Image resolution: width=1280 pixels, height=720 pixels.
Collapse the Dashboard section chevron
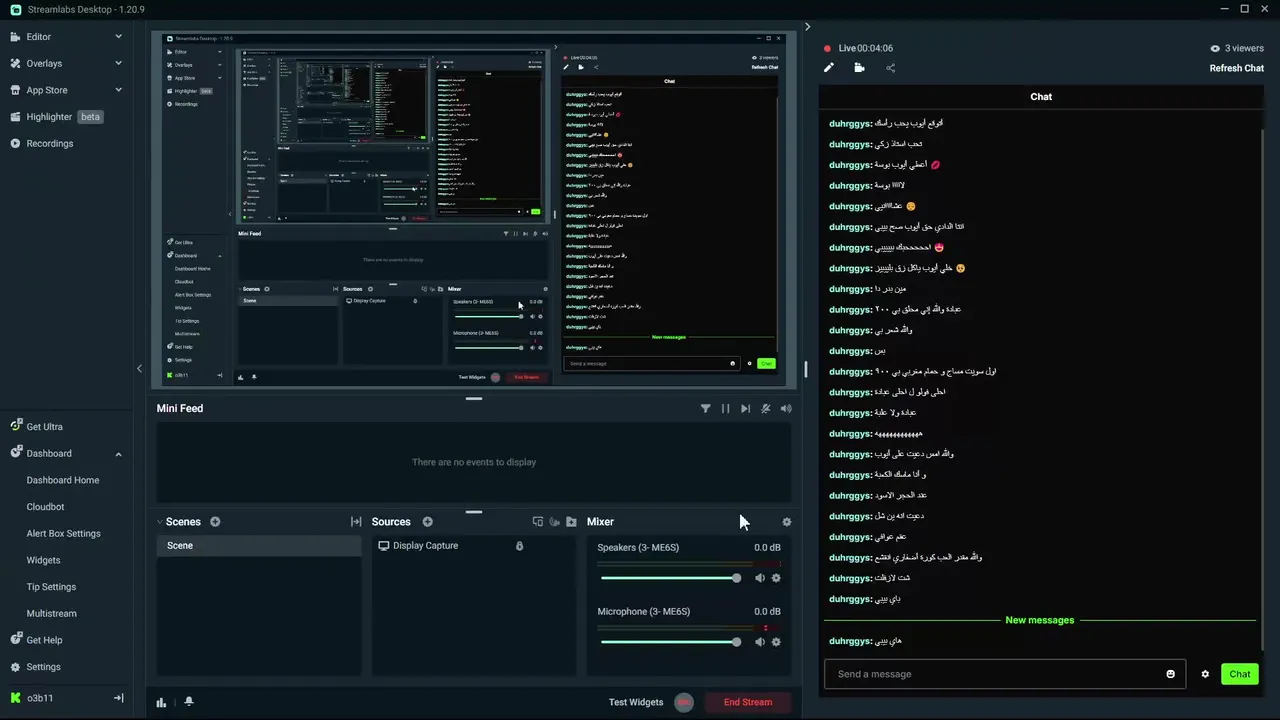[x=118, y=454]
